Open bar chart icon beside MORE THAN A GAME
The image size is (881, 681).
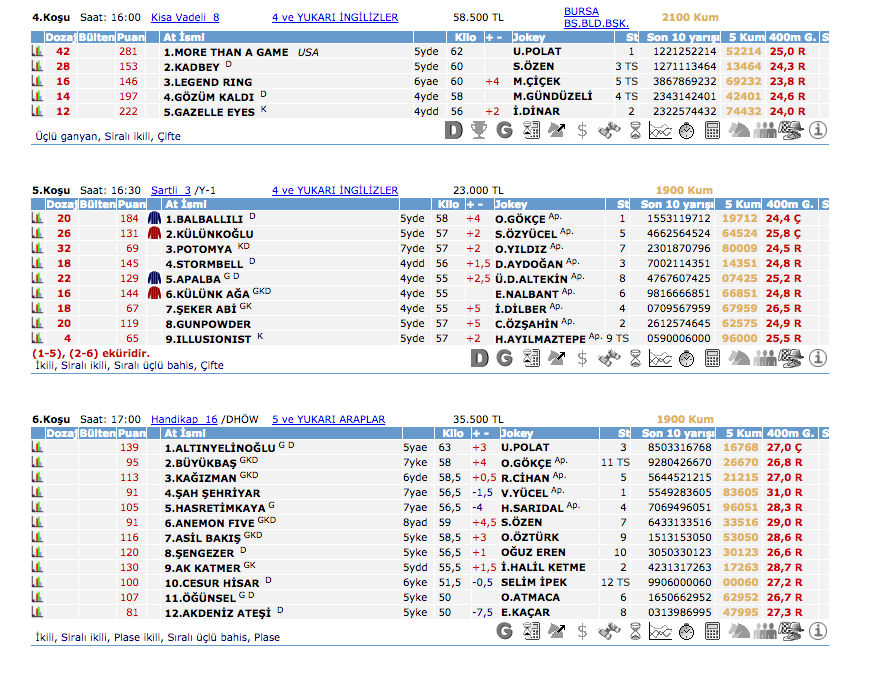[37, 51]
